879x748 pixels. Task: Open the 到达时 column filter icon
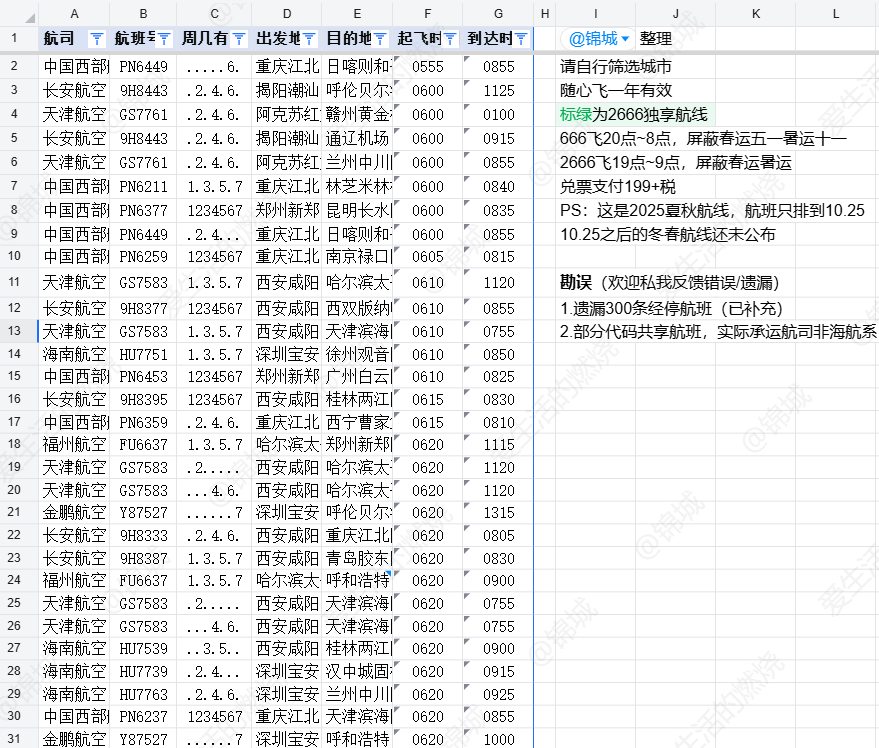point(521,39)
